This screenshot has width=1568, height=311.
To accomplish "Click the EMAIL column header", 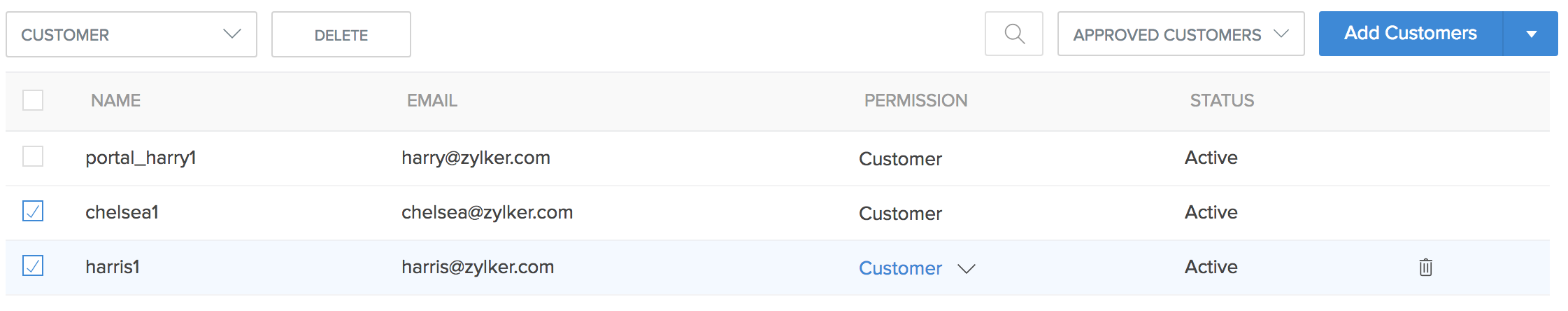I will click(432, 101).
